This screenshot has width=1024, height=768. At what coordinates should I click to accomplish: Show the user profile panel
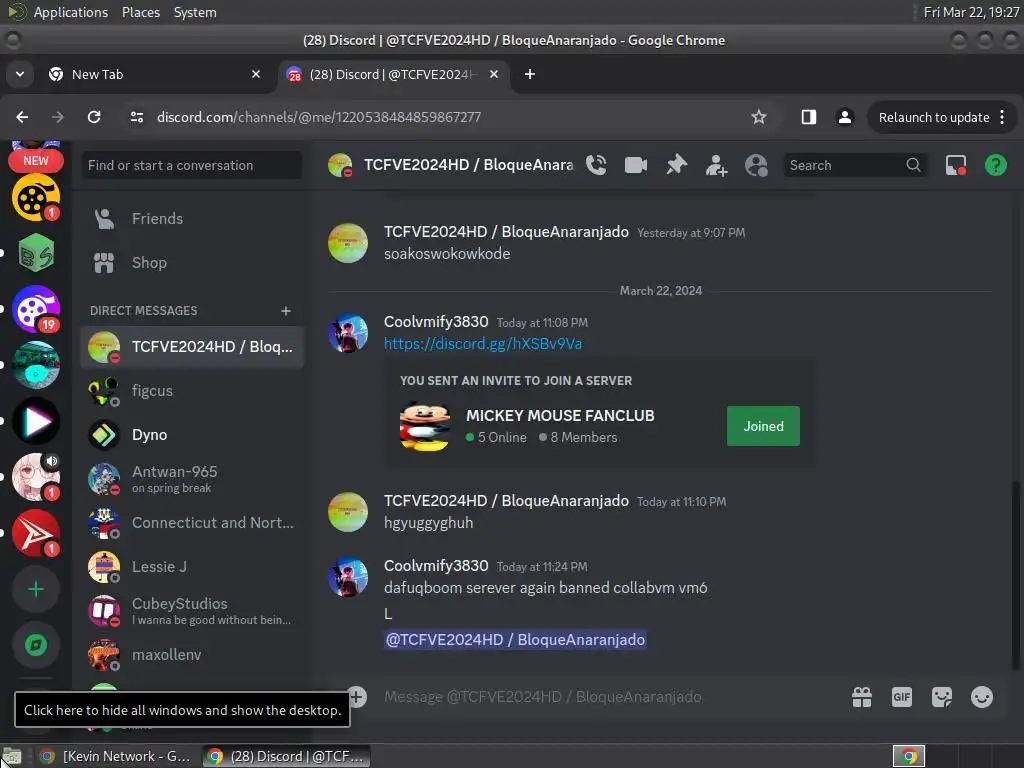[x=756, y=165]
